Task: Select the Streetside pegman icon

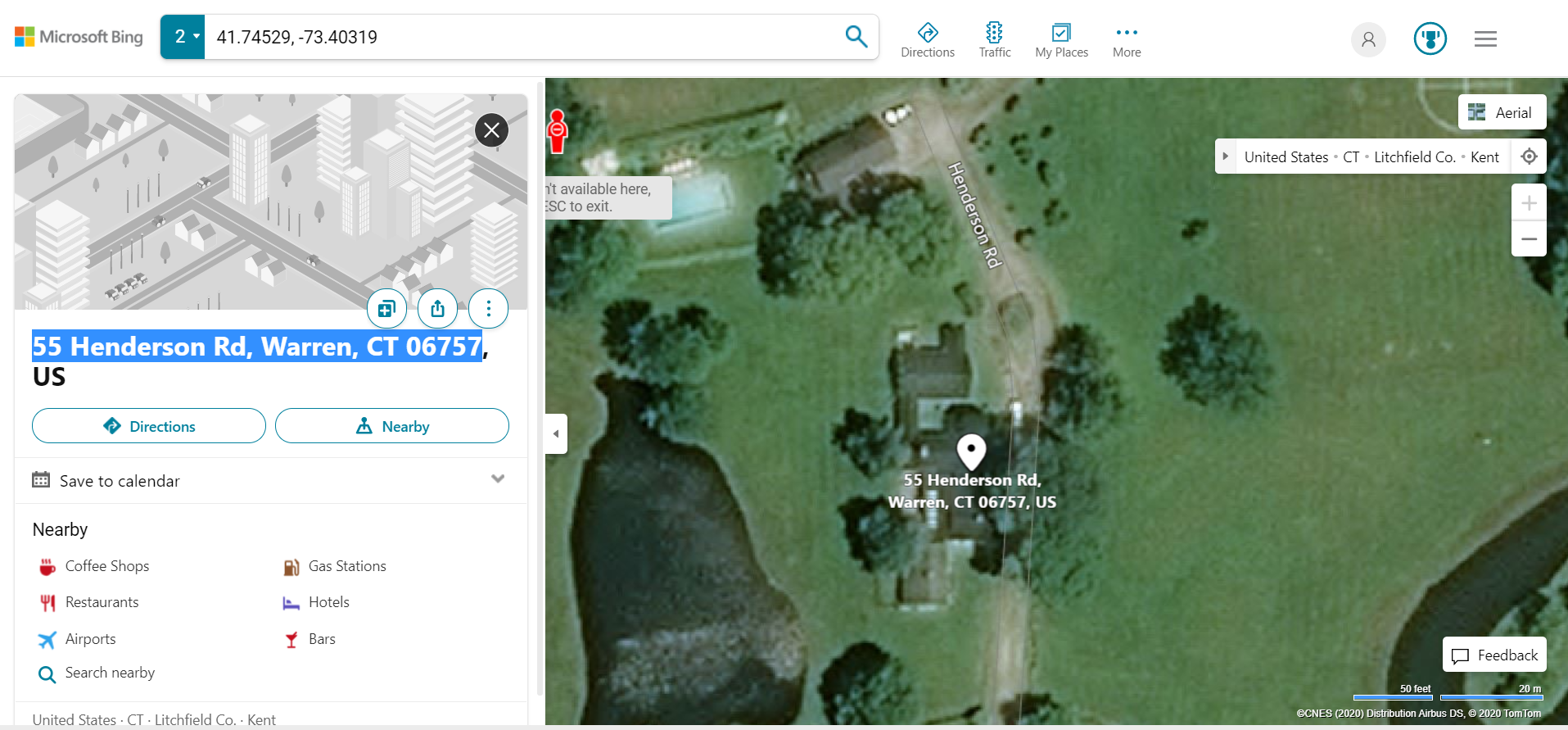Action: 557,131
